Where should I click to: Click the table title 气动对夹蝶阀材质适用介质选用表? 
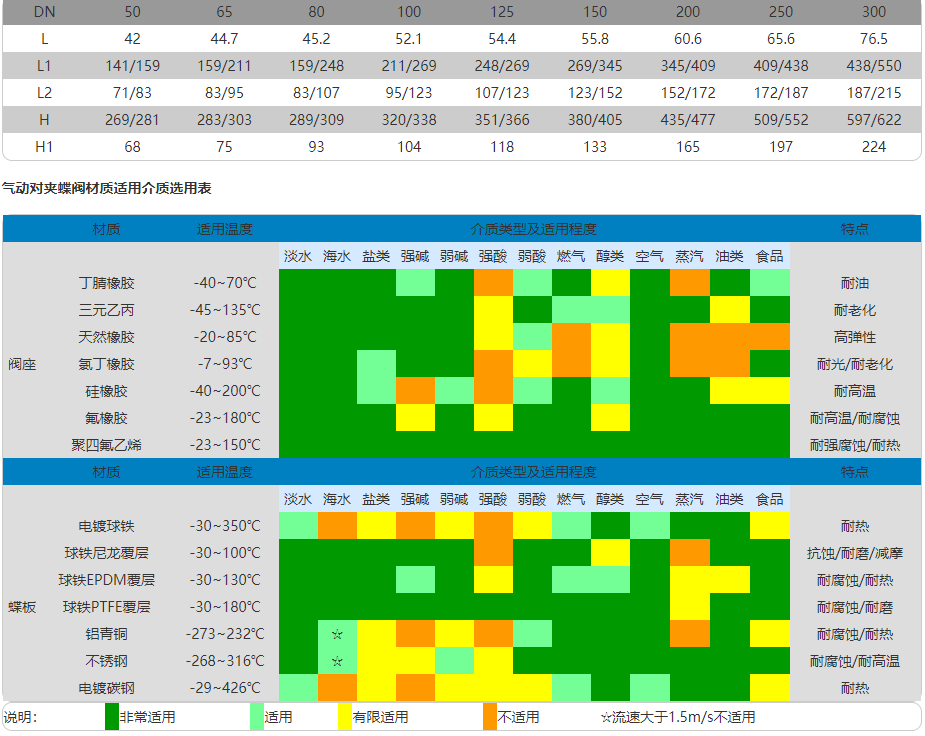tap(106, 188)
